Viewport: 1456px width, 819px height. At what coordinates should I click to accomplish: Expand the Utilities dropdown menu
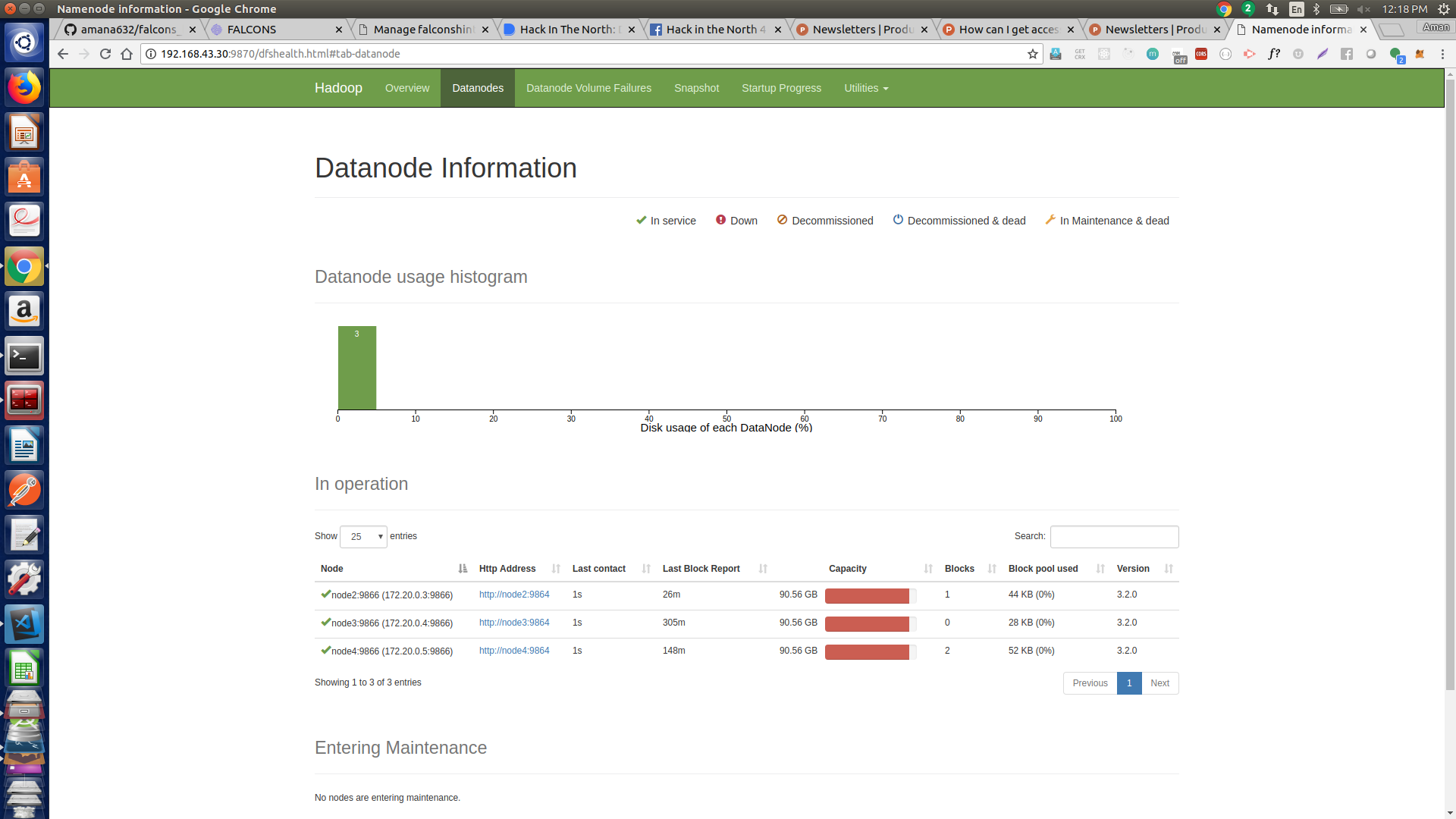coord(866,88)
